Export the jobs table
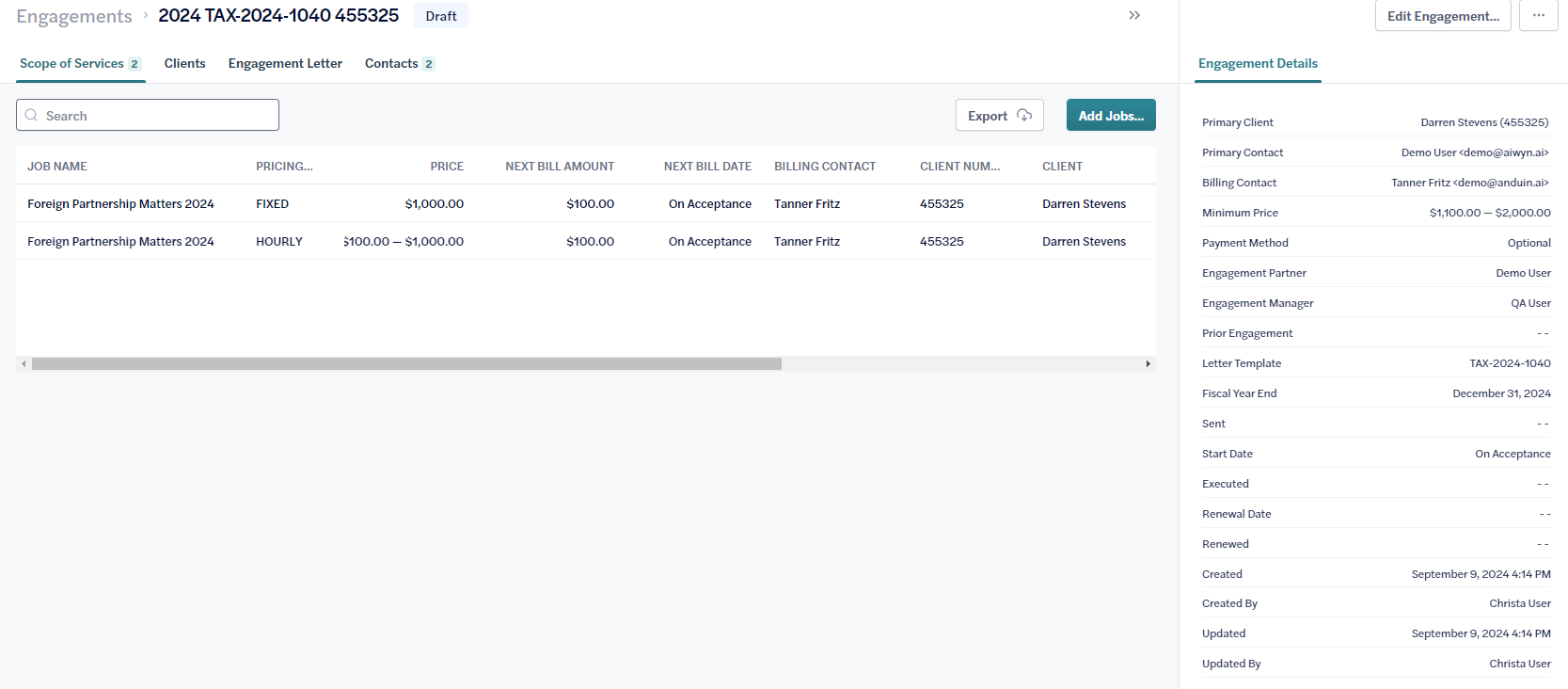The width and height of the screenshot is (1568, 689). click(x=1000, y=116)
